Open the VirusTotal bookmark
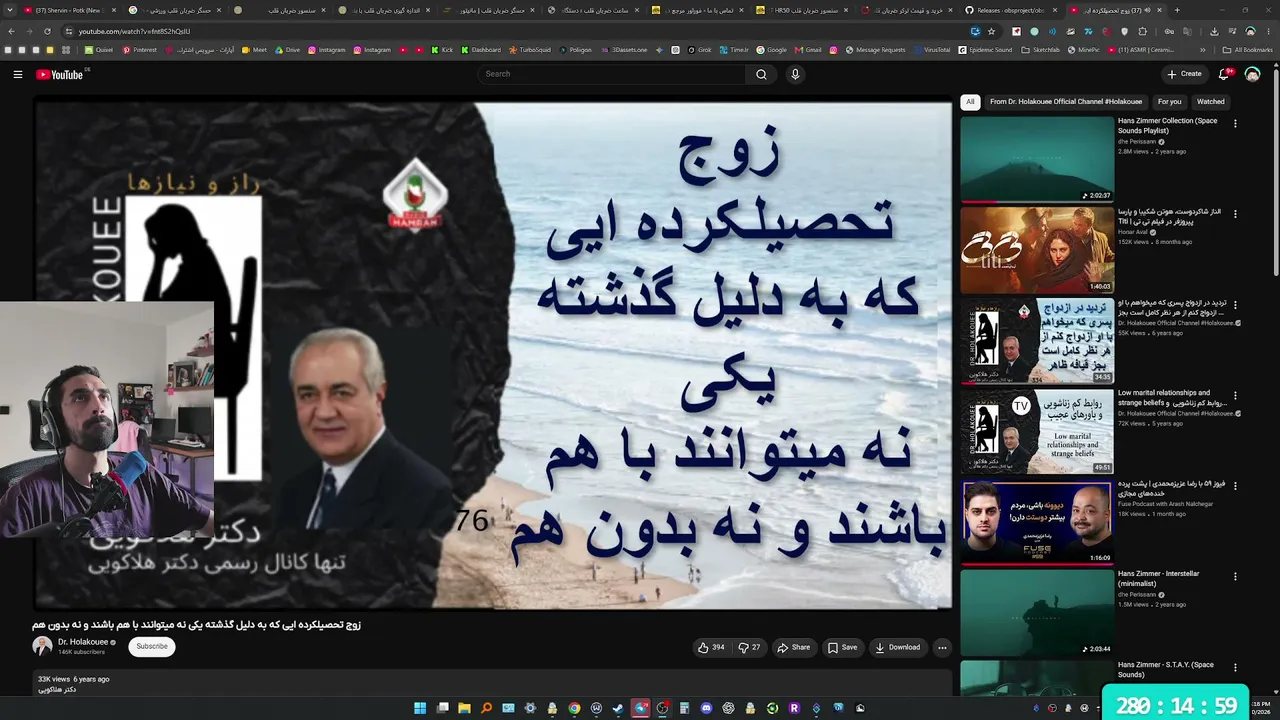Viewport: 1280px width, 720px height. (931, 50)
